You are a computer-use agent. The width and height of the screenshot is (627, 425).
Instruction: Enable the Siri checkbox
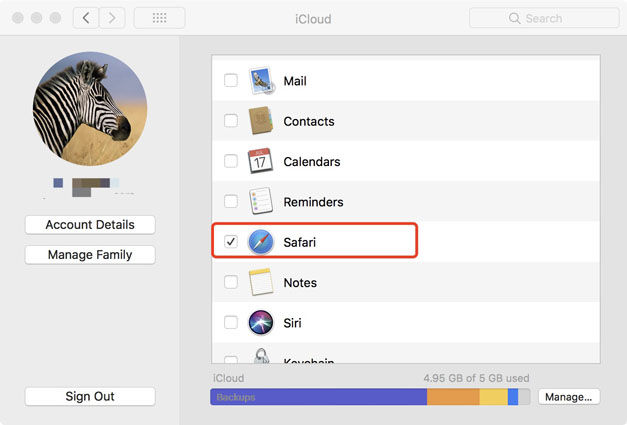pos(231,322)
